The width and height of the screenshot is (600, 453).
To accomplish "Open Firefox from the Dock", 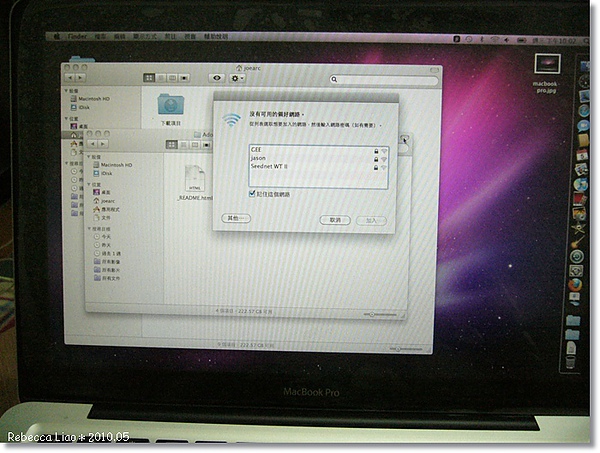I will click(x=575, y=285).
